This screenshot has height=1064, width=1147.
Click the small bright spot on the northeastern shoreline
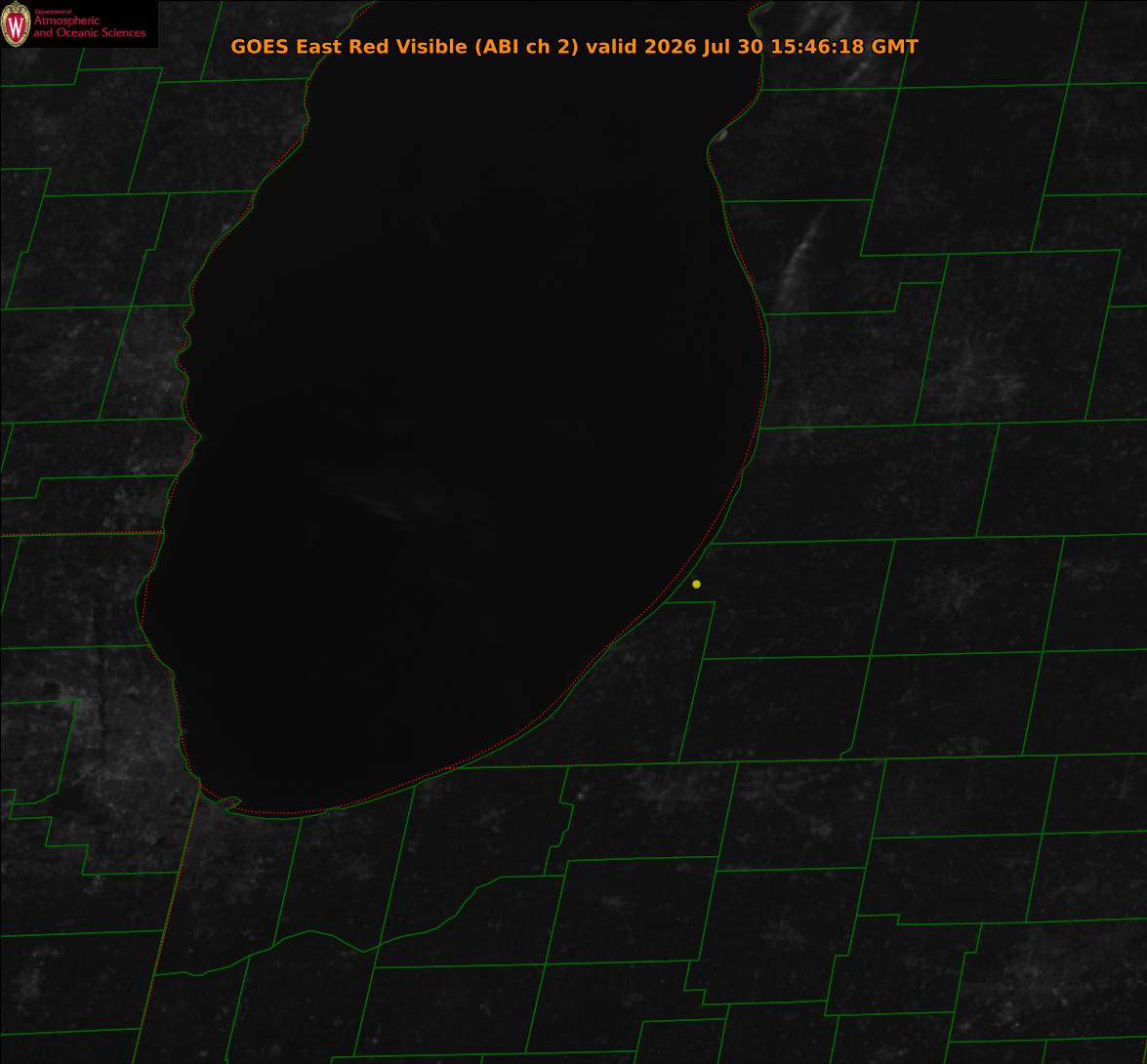(x=721, y=136)
